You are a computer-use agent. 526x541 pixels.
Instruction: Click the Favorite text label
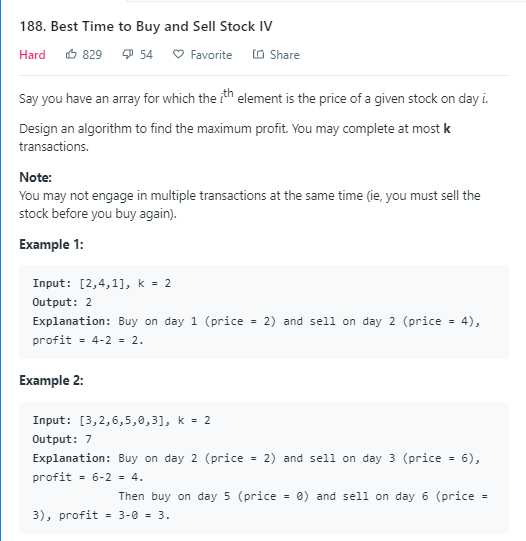(211, 55)
